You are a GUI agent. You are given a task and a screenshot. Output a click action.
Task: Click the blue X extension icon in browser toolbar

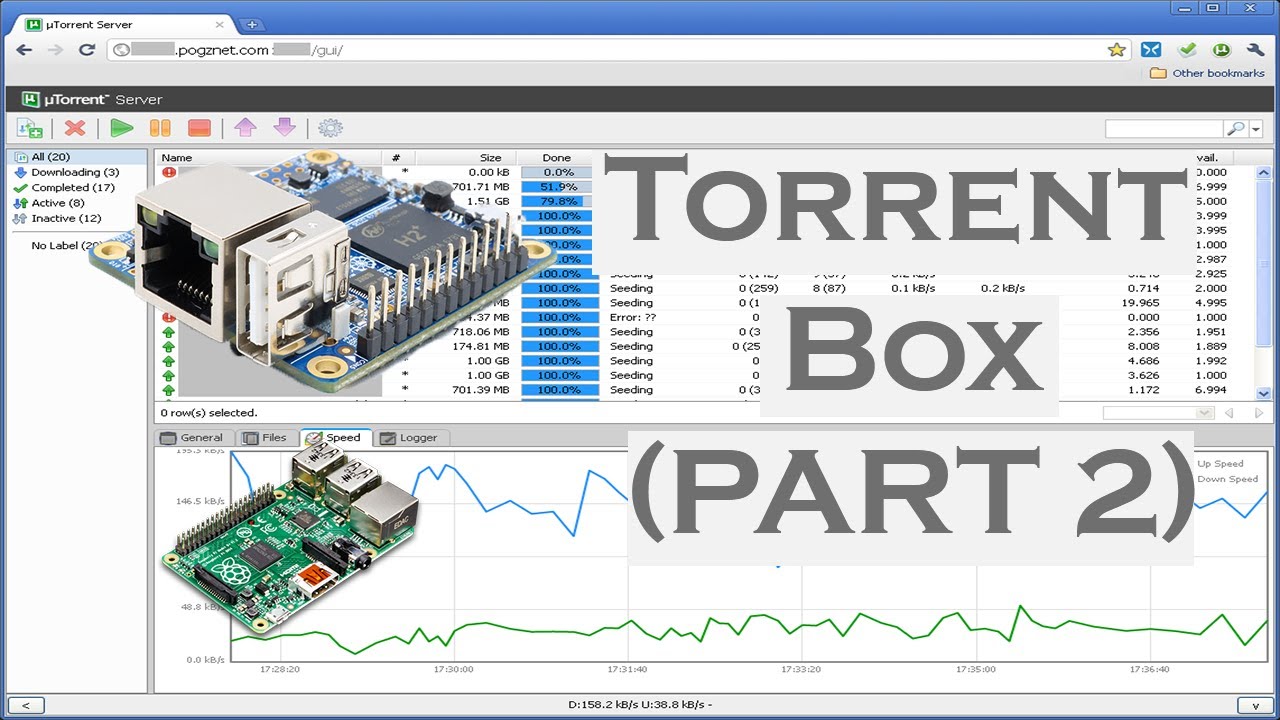pos(1152,49)
